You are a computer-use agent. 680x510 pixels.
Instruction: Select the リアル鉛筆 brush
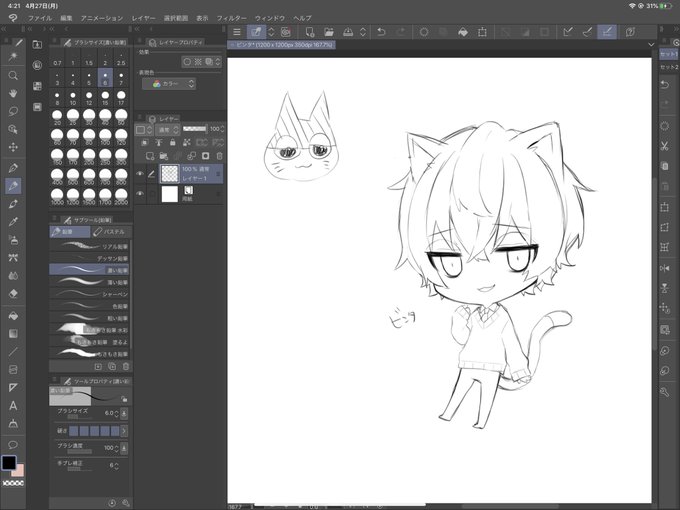[89, 246]
